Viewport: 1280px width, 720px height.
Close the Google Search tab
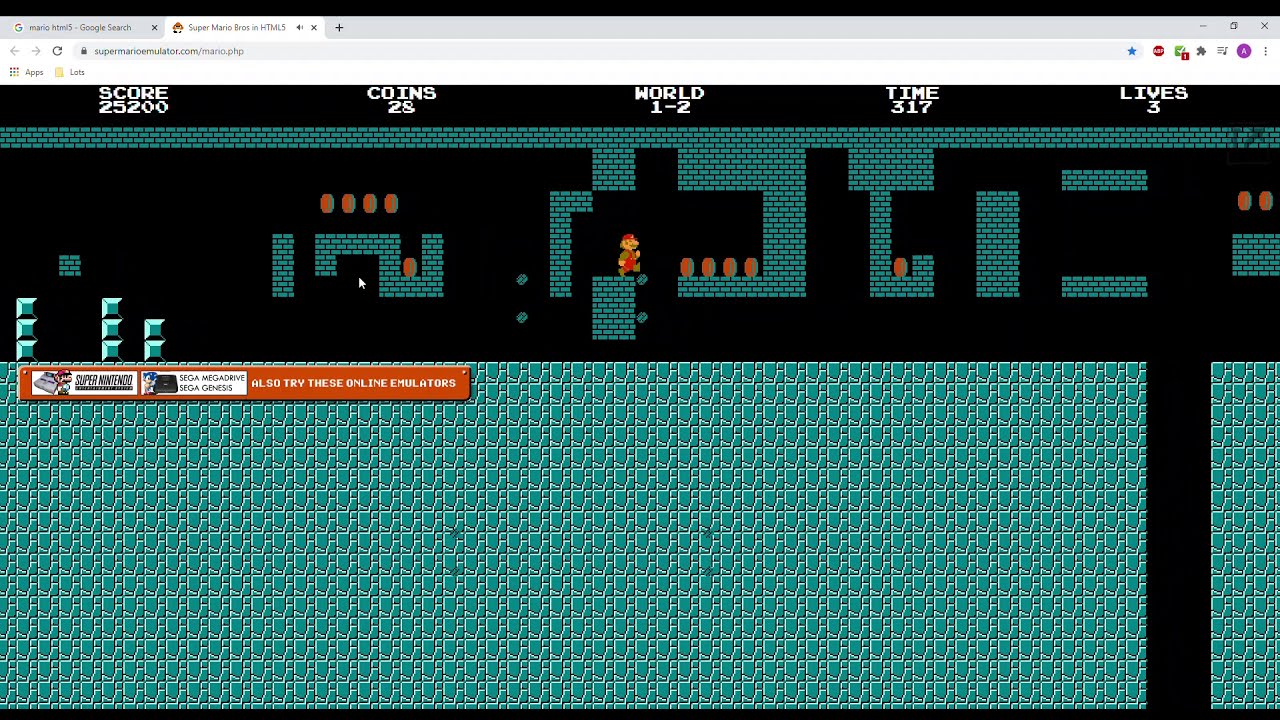point(154,28)
